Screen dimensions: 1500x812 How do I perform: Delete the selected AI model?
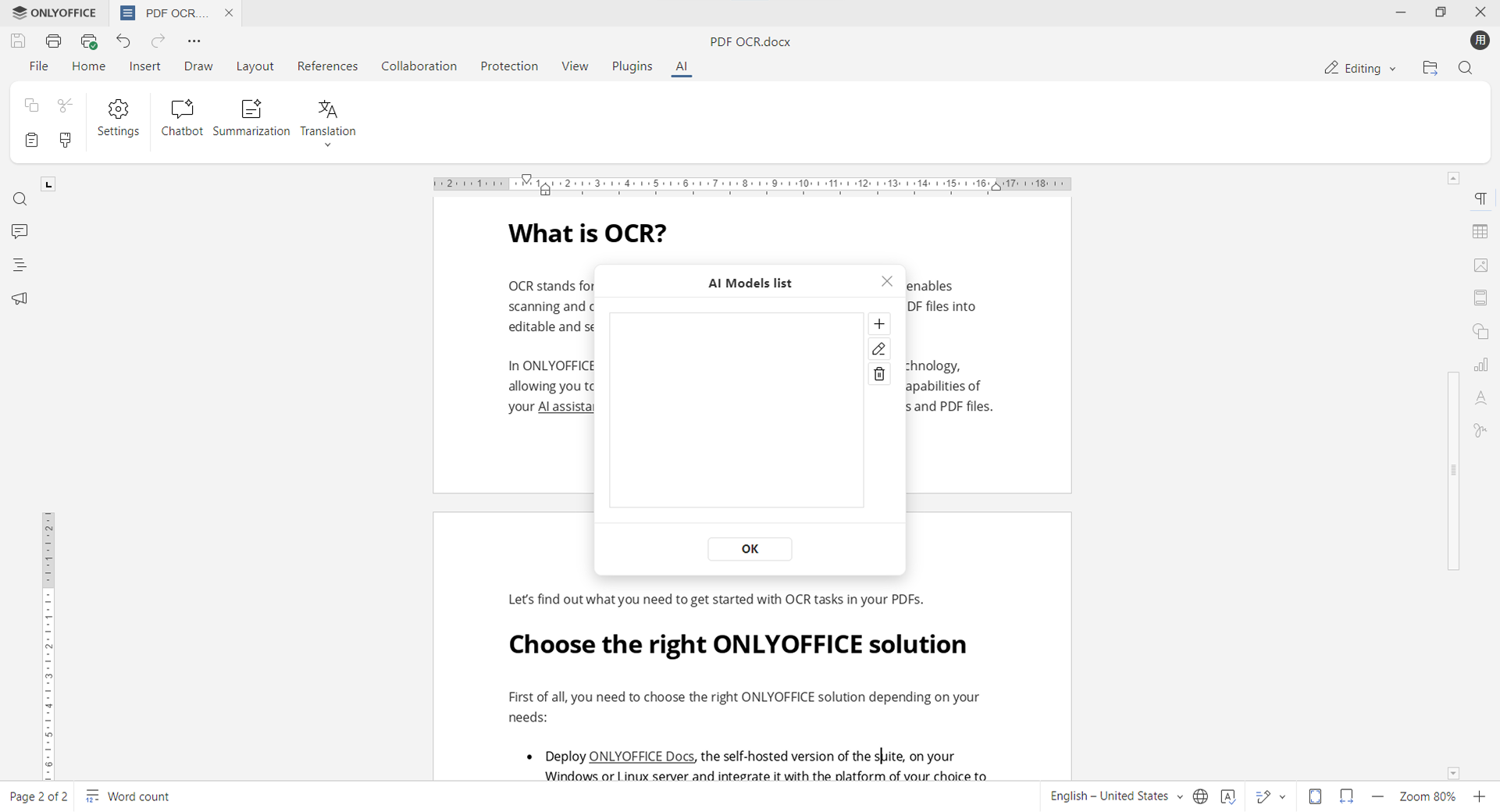879,375
